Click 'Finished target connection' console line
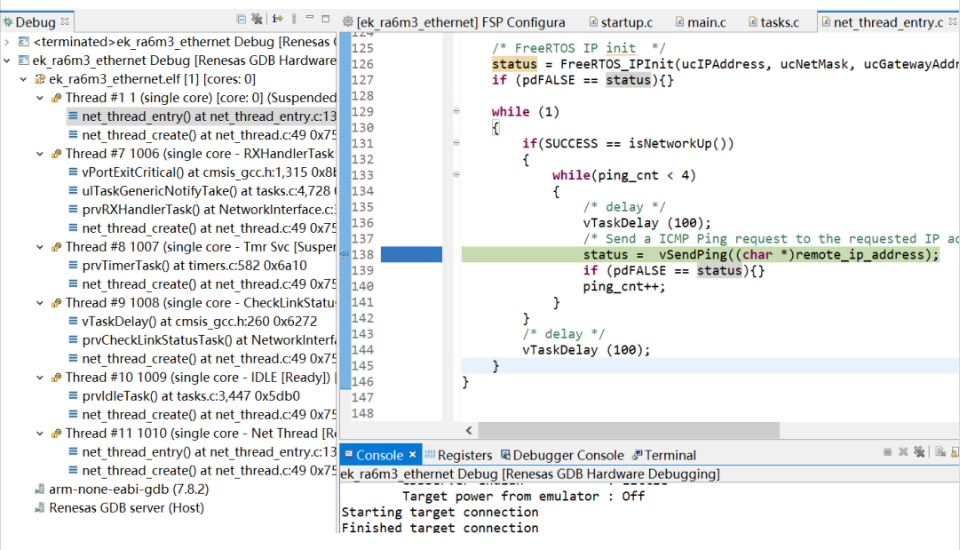Viewport: 960px width, 550px height. tap(440, 527)
